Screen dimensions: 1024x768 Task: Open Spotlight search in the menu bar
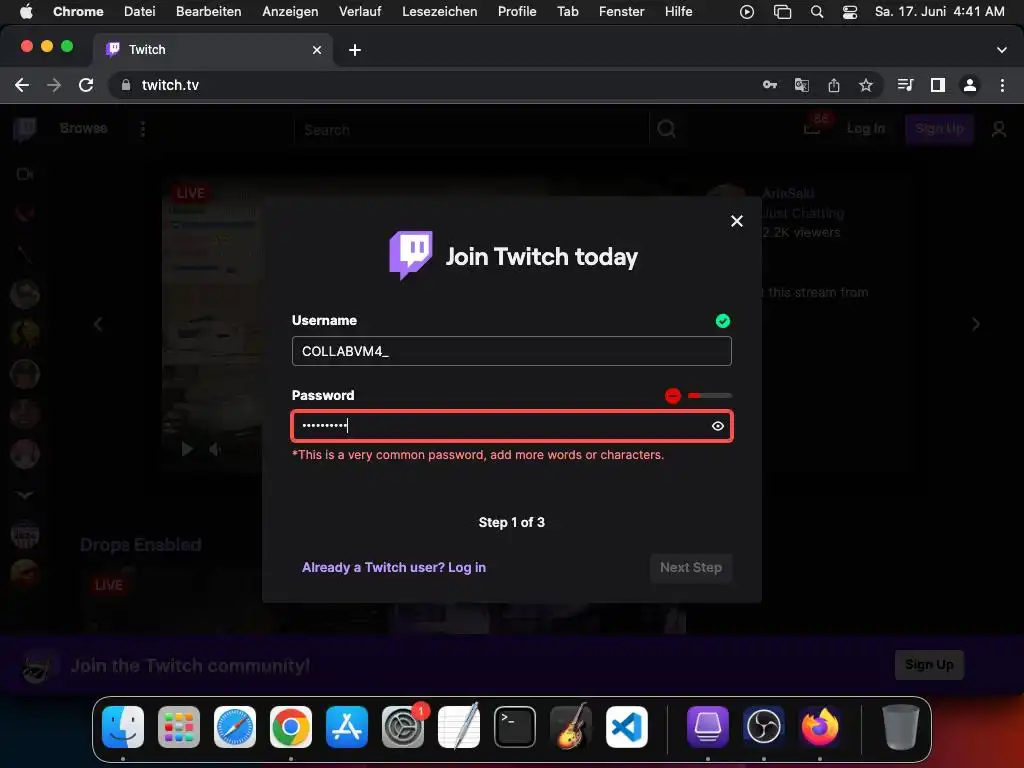816,12
